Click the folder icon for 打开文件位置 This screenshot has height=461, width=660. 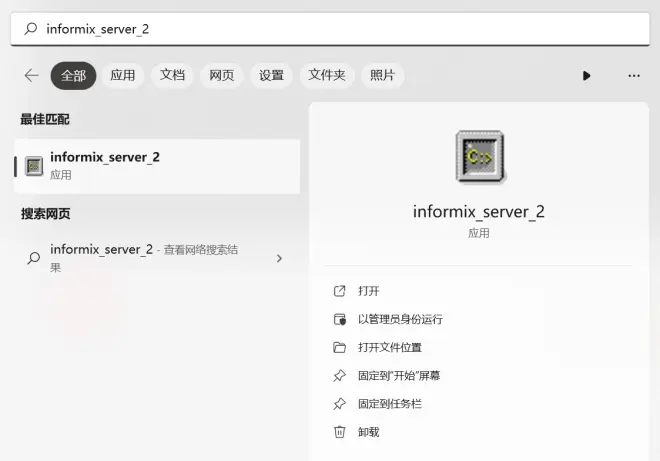339,347
